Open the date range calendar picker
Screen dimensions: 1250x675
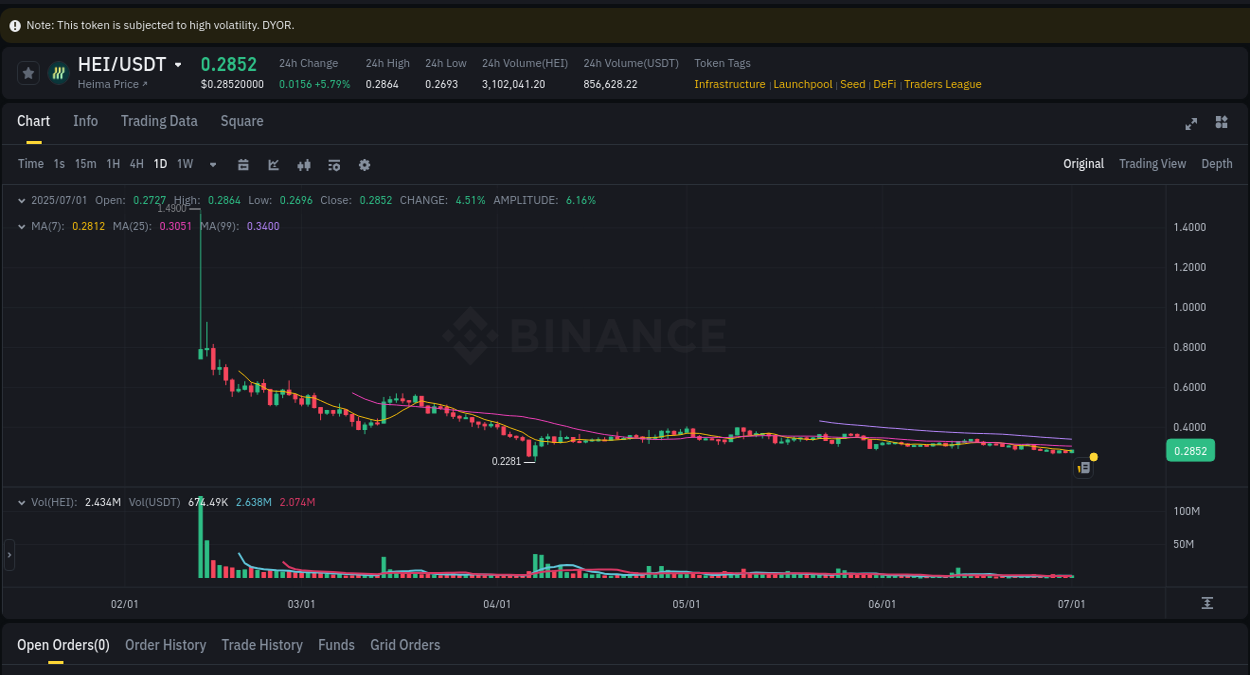pos(243,164)
